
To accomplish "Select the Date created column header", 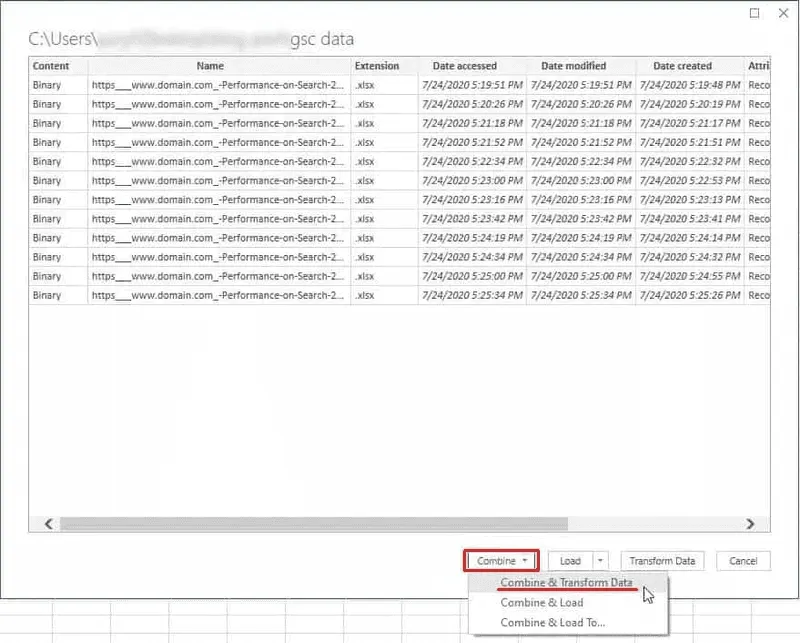I will coord(682,66).
